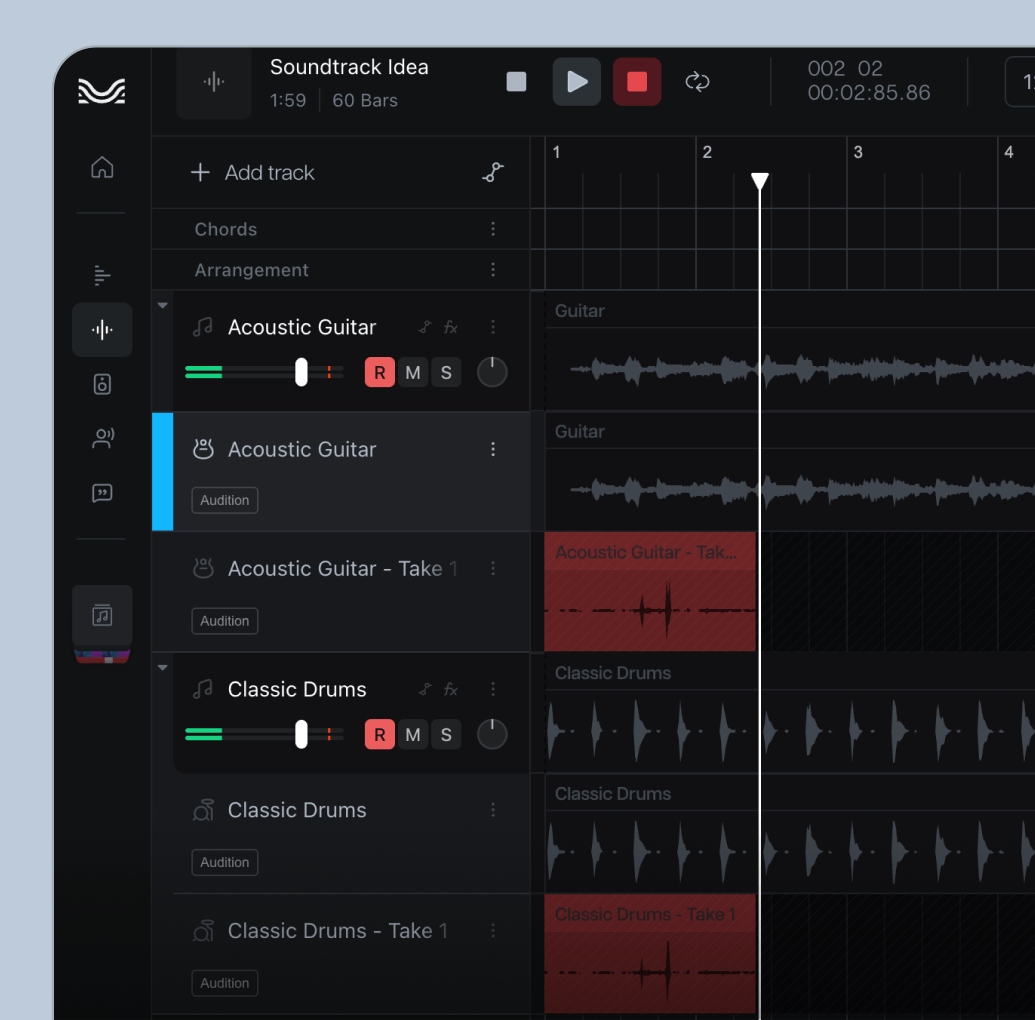Click the guitar icon of selected Acoustic Guitar lane

(x=203, y=449)
